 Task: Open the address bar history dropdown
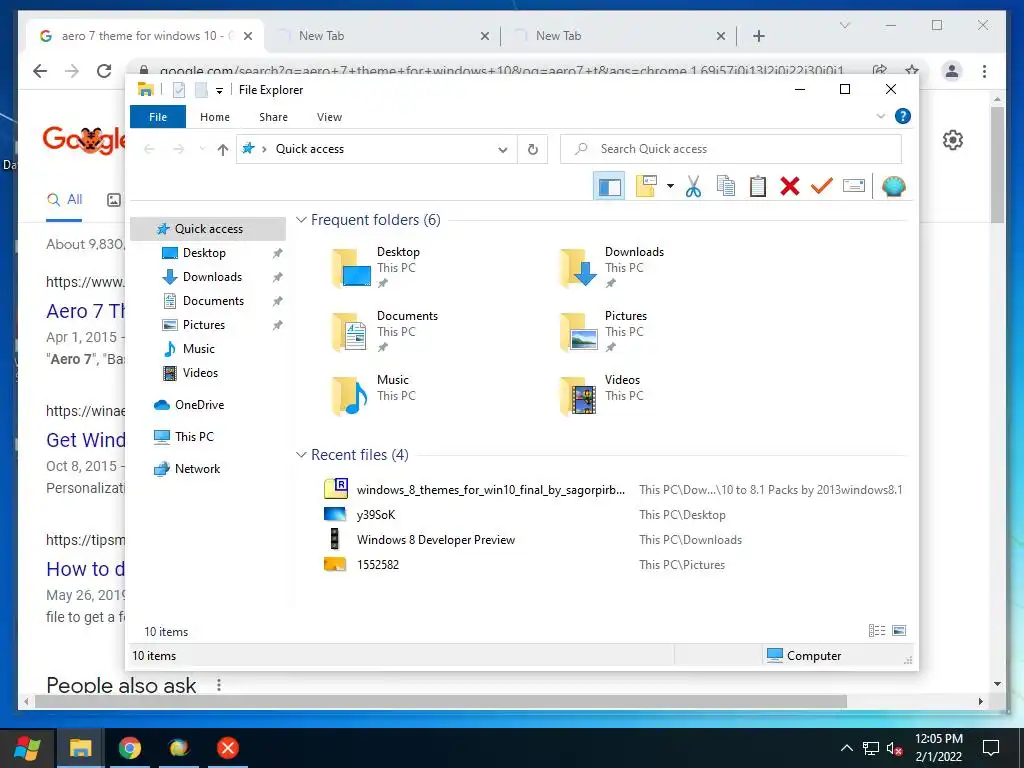503,150
